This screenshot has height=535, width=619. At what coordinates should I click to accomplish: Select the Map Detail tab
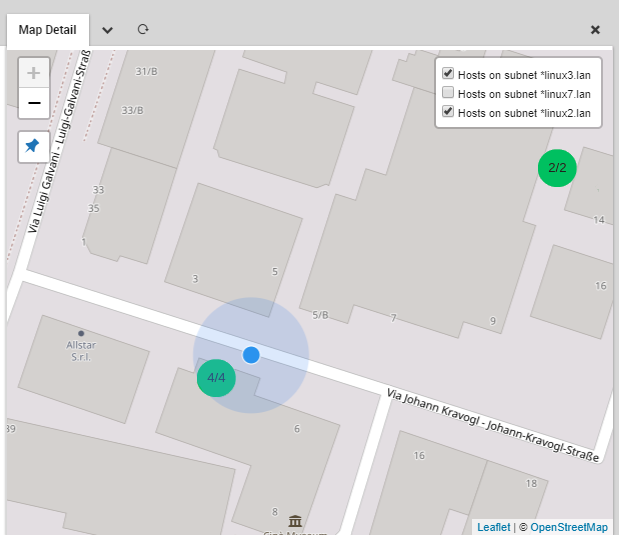(x=47, y=29)
